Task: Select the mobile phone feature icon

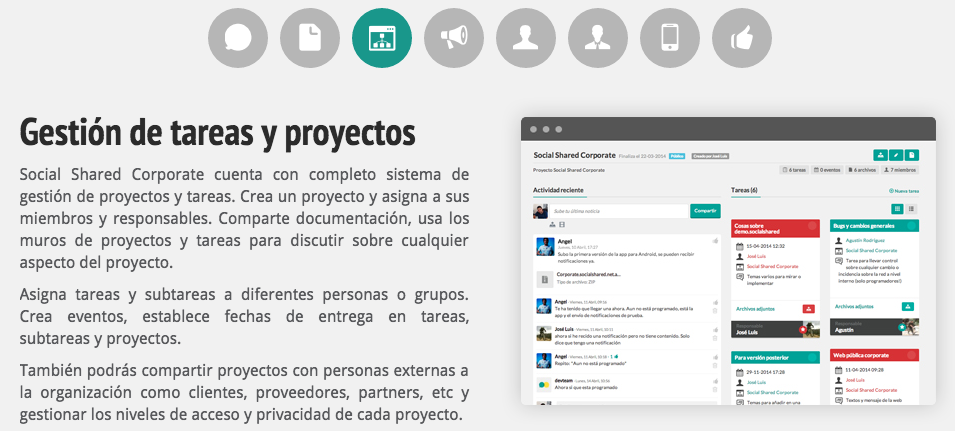Action: pyautogui.click(x=670, y=38)
